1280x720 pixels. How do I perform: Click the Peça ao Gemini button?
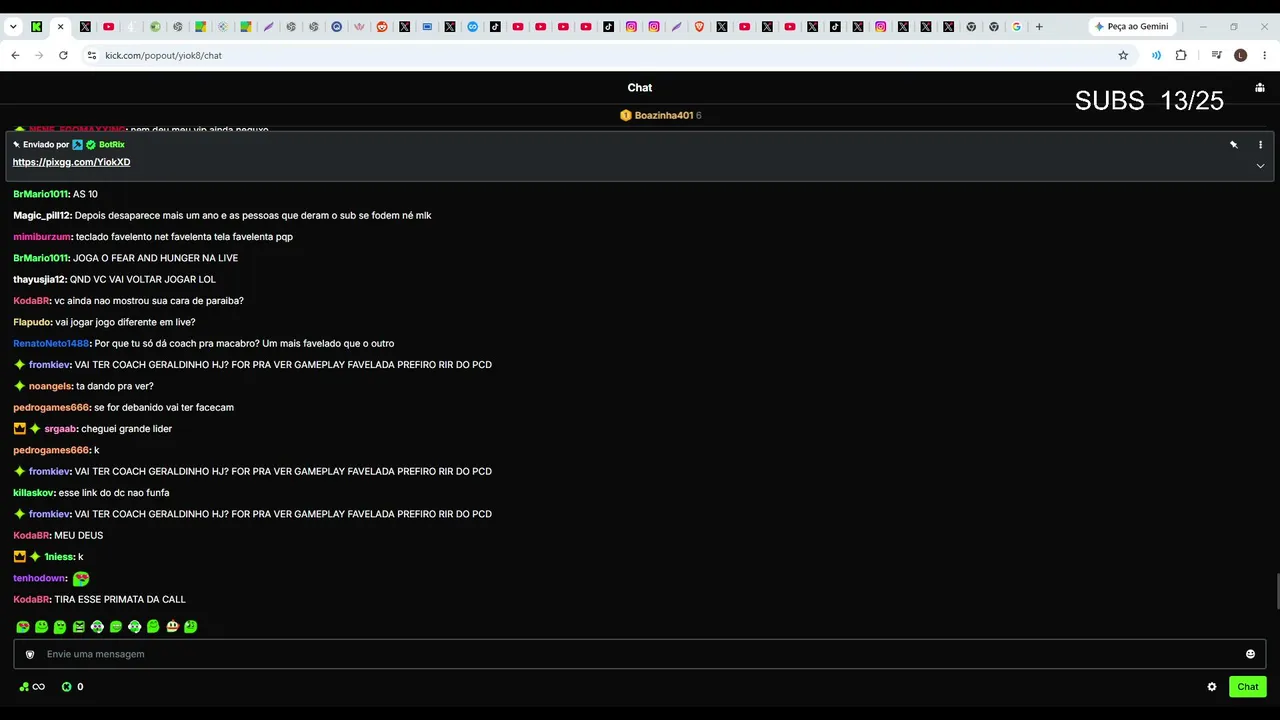tap(1133, 27)
